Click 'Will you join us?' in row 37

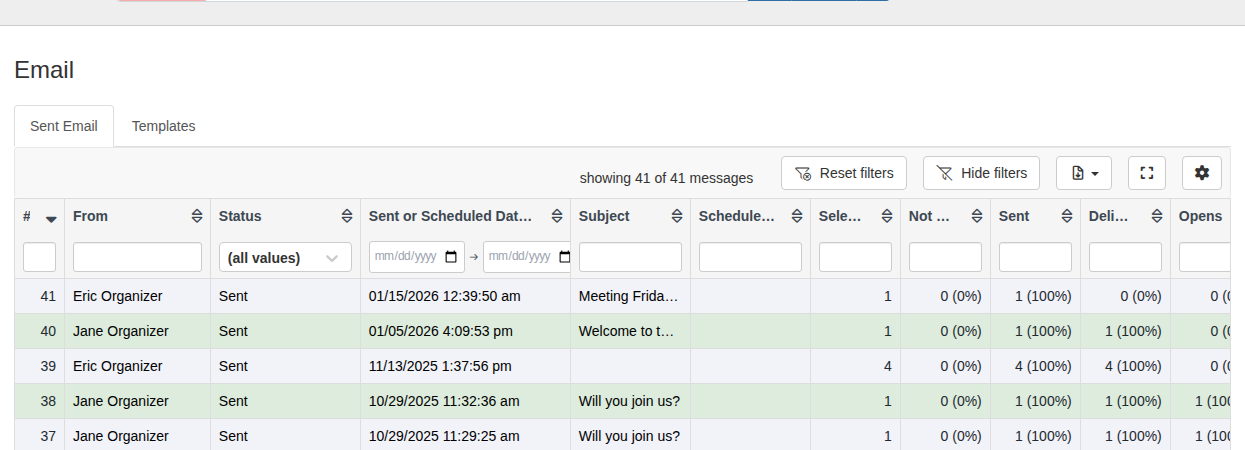pyautogui.click(x=629, y=436)
